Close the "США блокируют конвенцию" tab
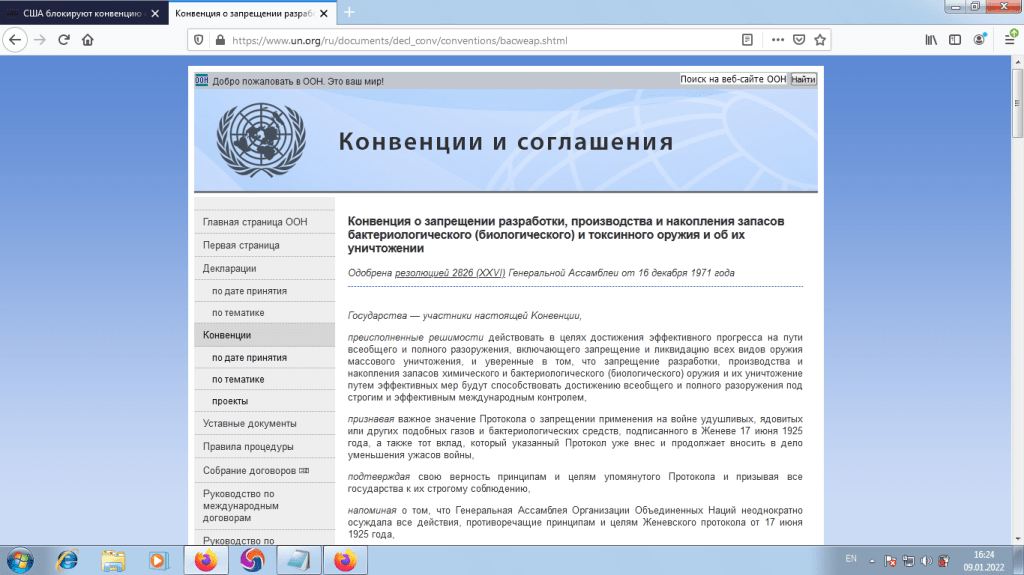1024x575 pixels. coord(155,13)
